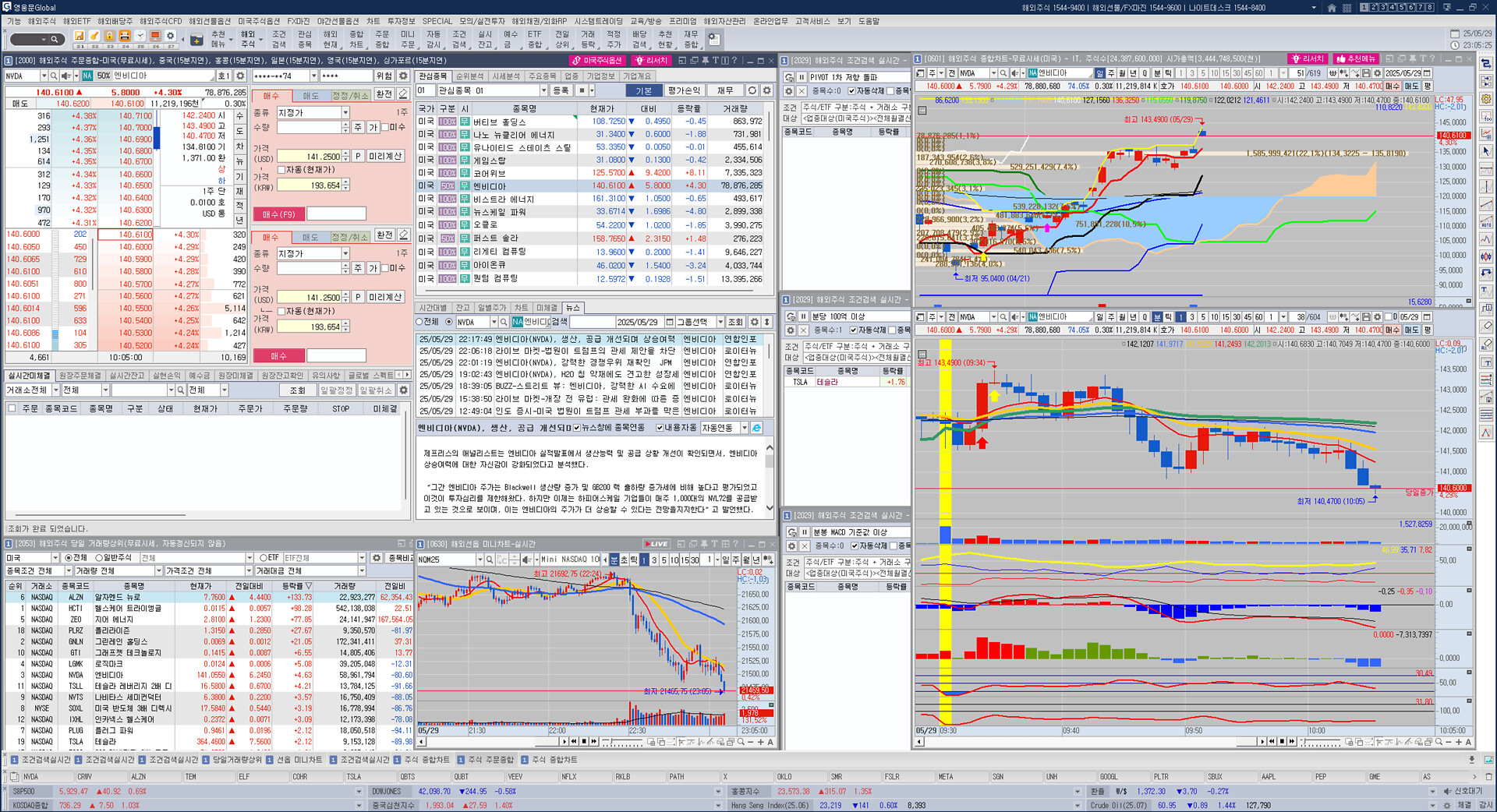Click the 매수(F9) buy button
The width and height of the screenshot is (1497, 812).
(278, 214)
